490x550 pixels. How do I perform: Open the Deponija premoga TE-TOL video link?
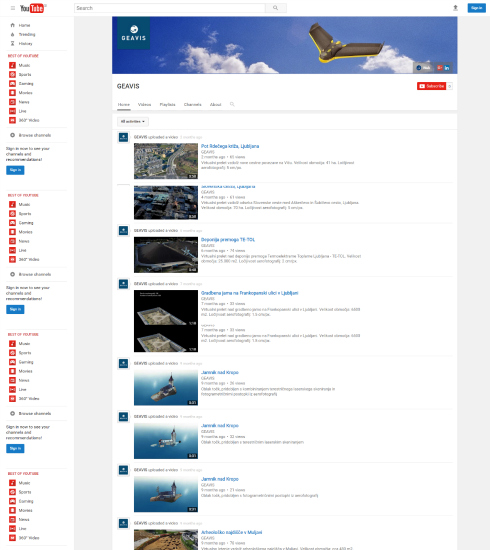pyautogui.click(x=228, y=240)
